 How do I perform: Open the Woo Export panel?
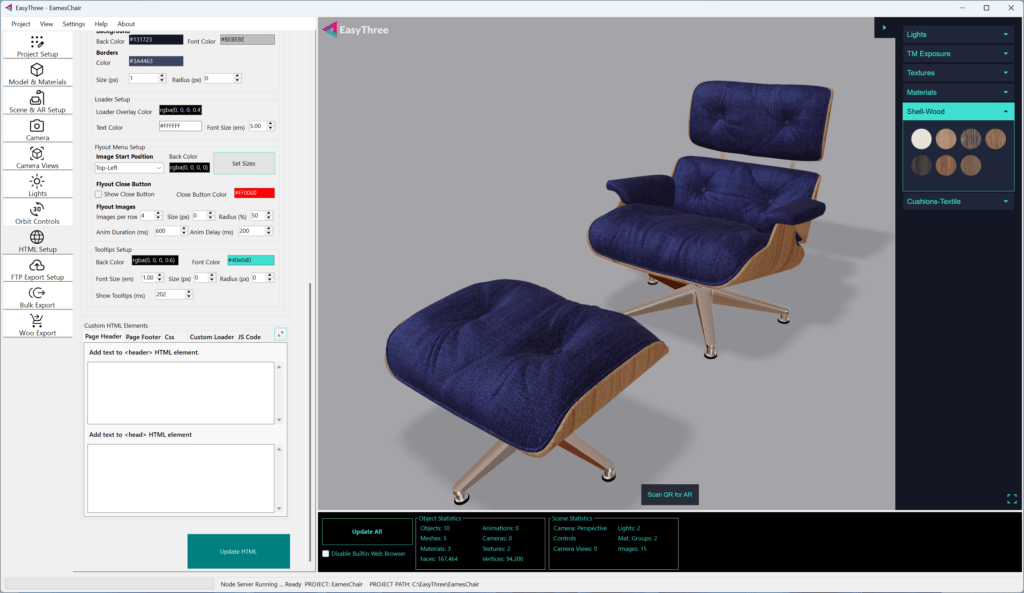click(37, 325)
